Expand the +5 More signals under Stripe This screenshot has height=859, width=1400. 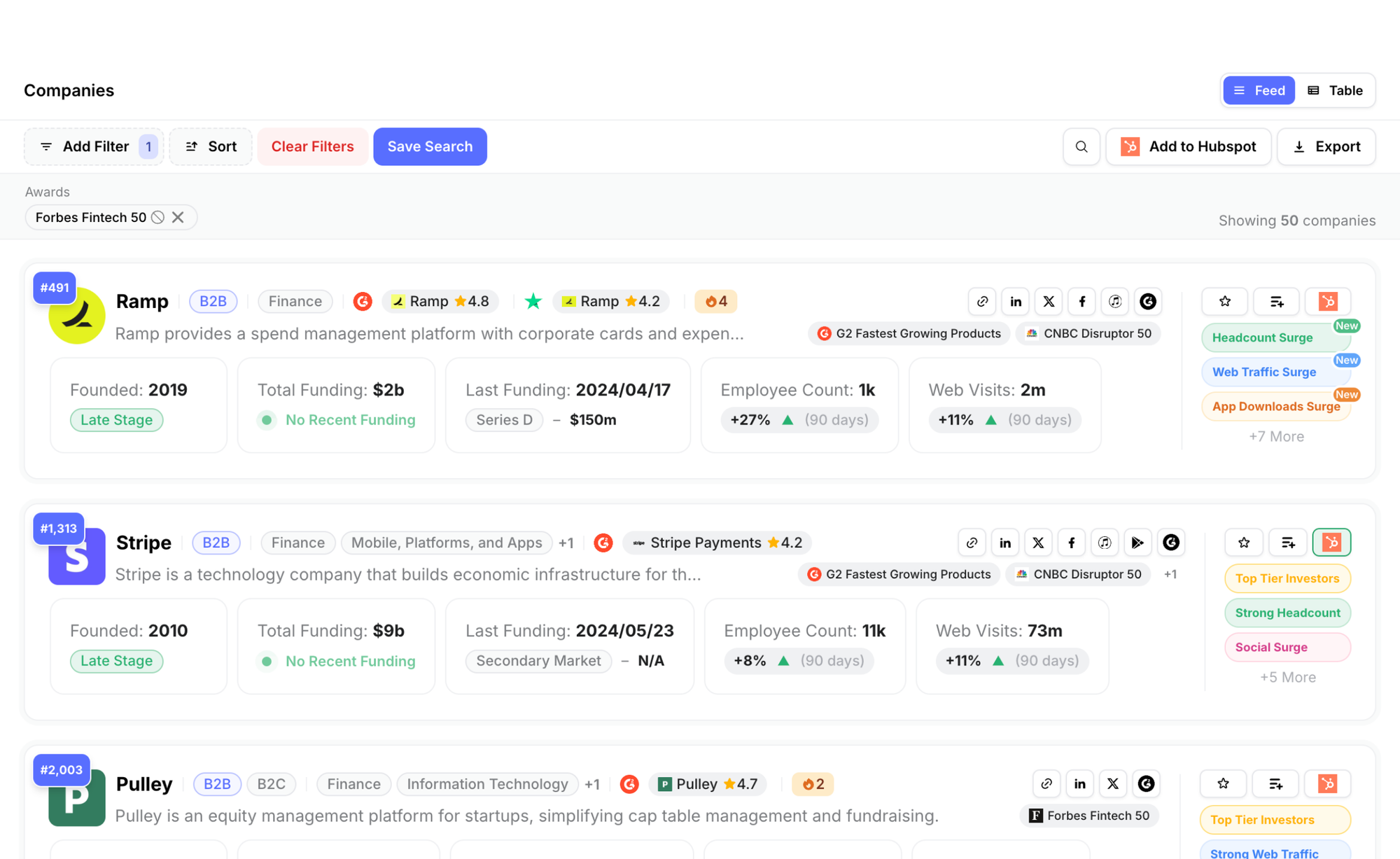coord(1287,677)
